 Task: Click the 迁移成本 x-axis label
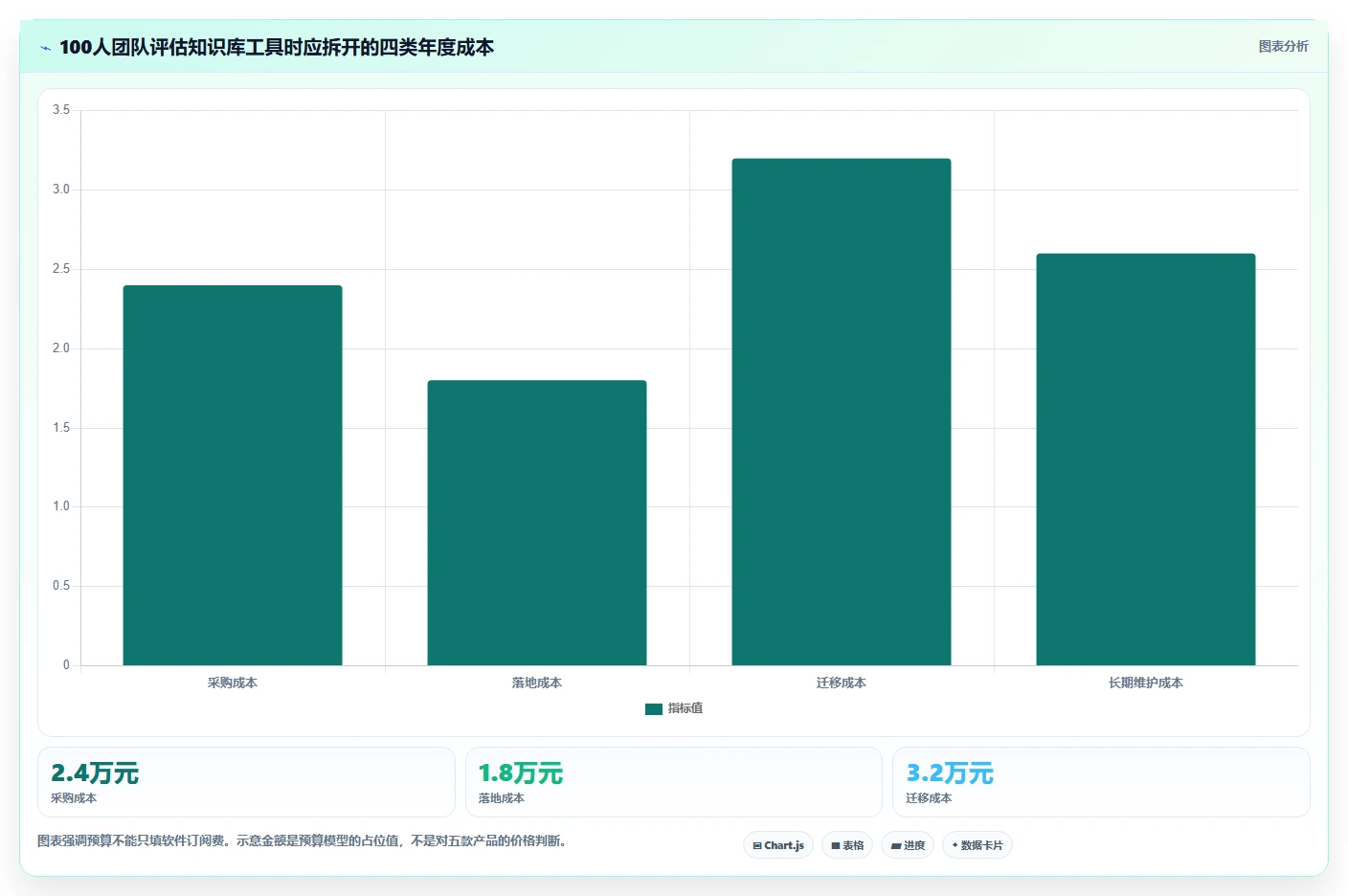point(842,683)
